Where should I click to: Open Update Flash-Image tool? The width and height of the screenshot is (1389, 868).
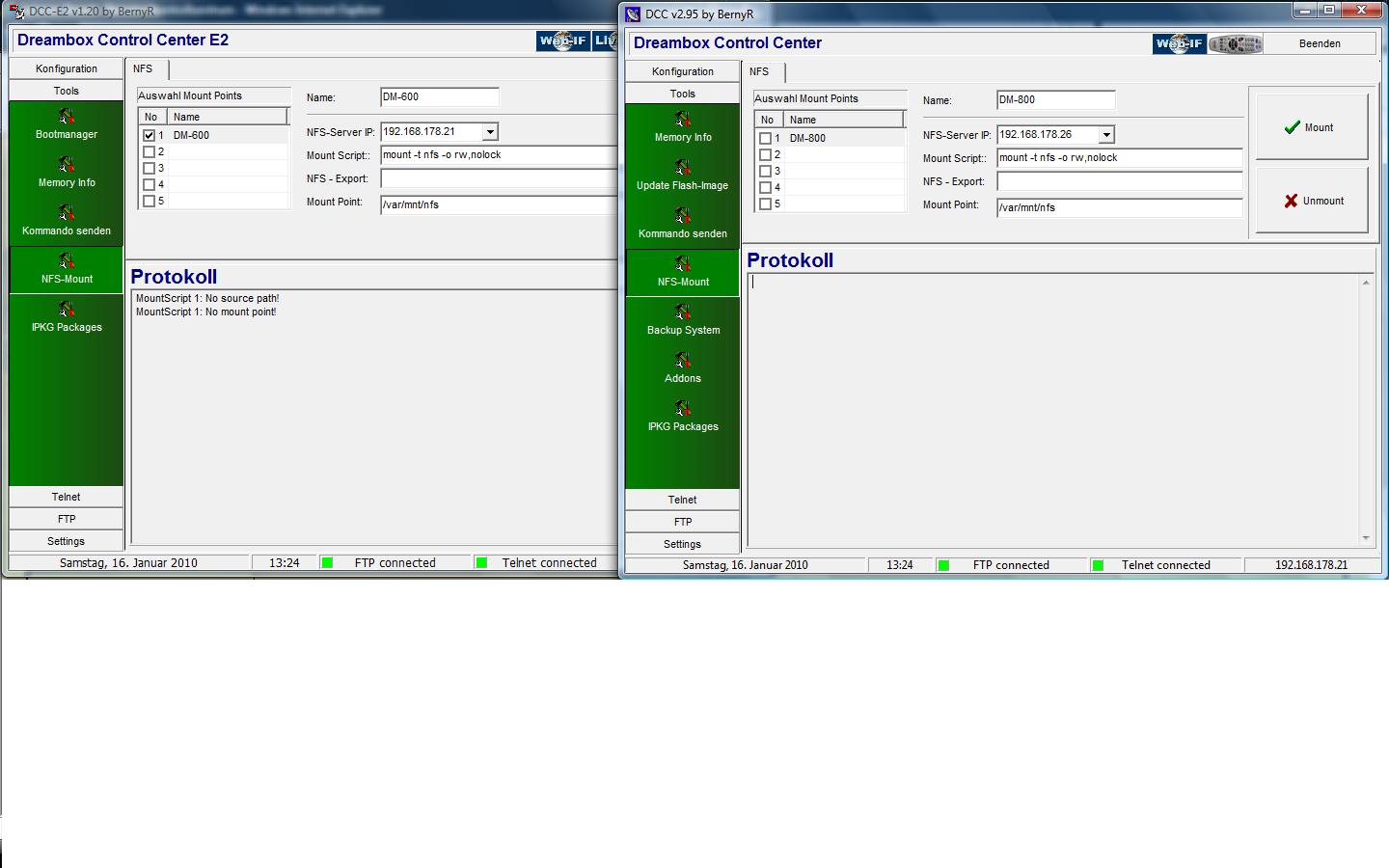682,176
